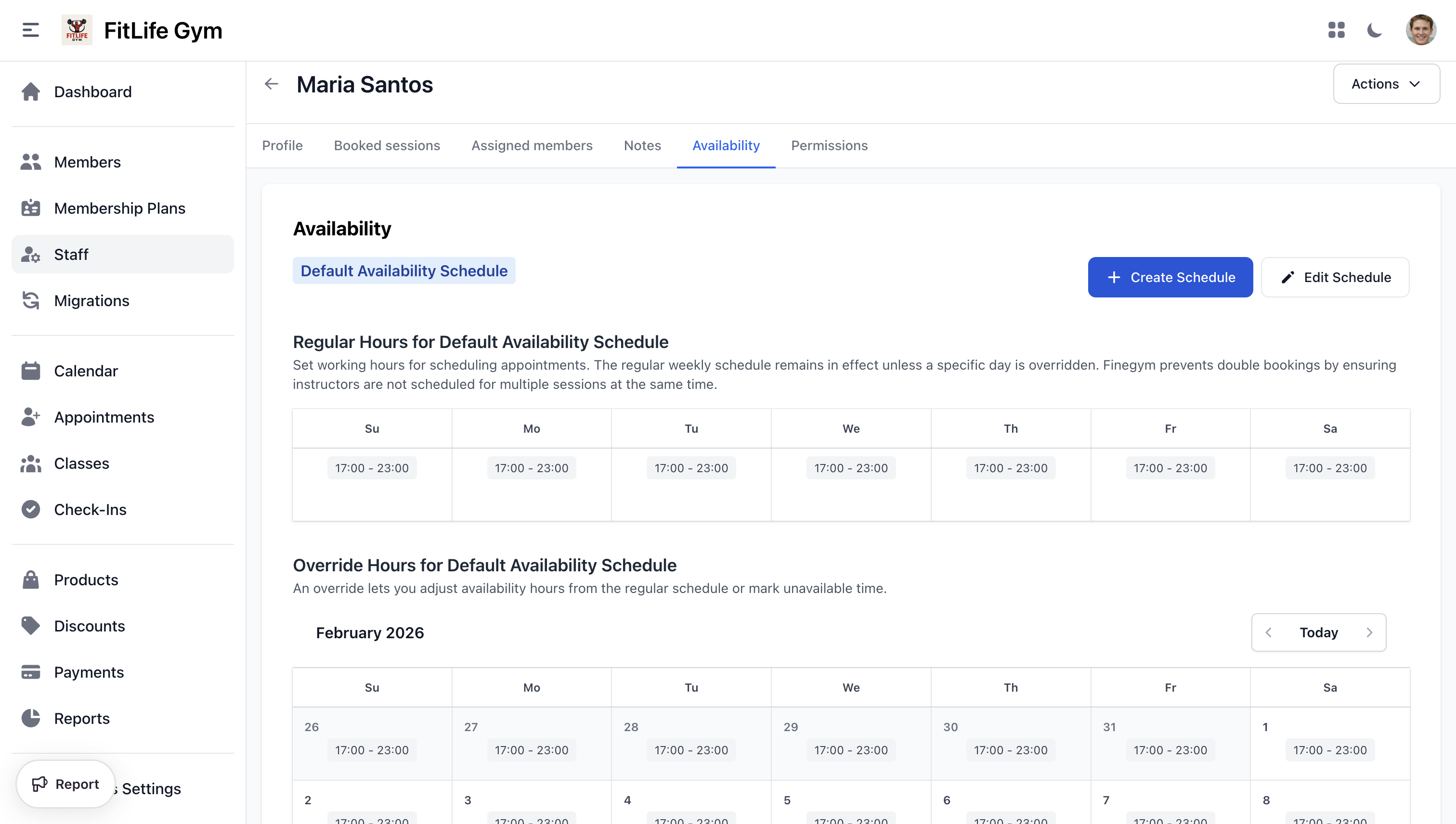Open the Permissions tab

point(829,145)
